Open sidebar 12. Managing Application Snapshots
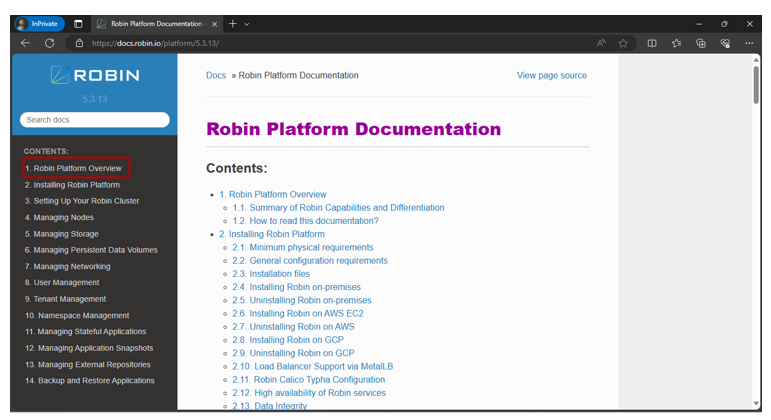 tap(89, 348)
